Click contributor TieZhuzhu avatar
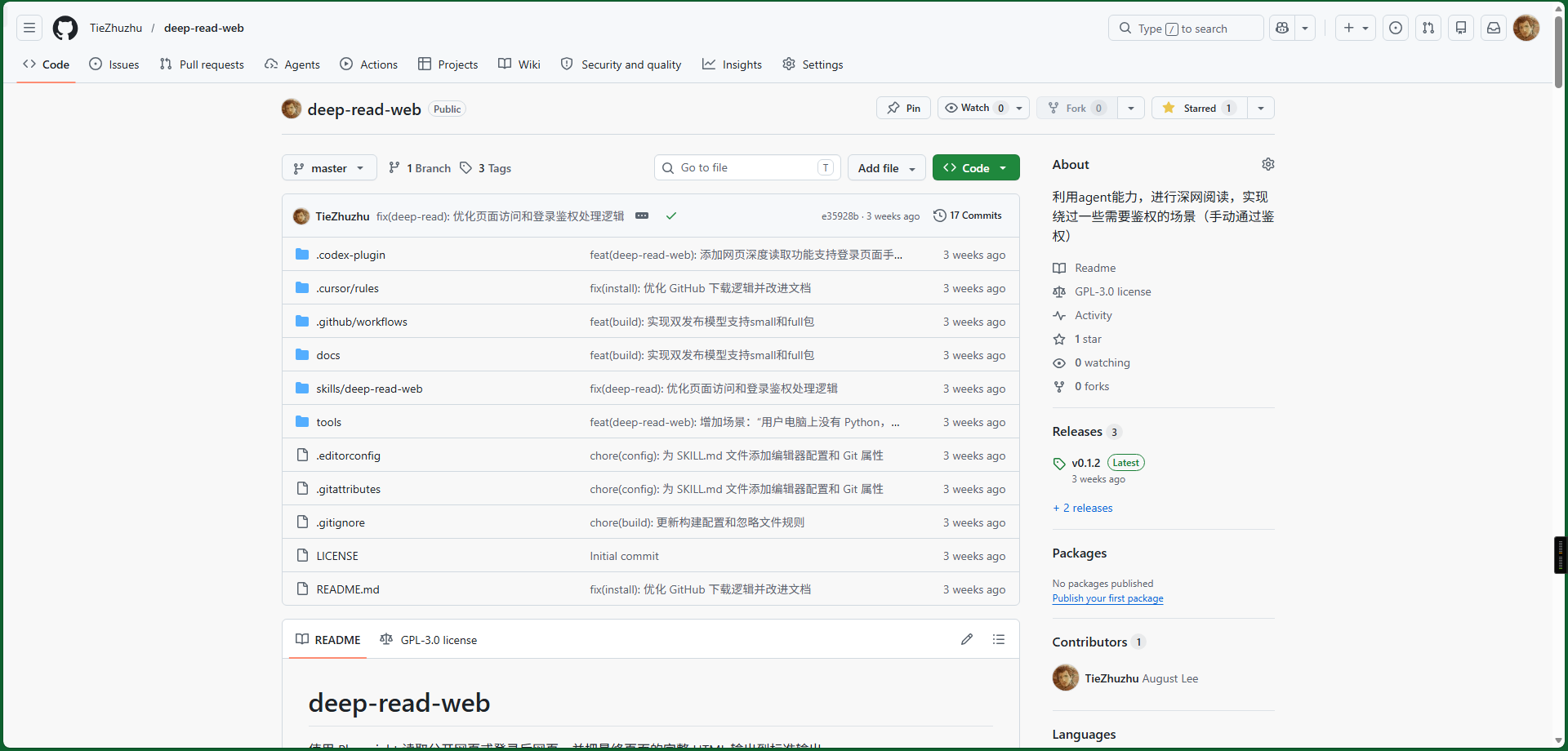1568x751 pixels. click(1066, 678)
